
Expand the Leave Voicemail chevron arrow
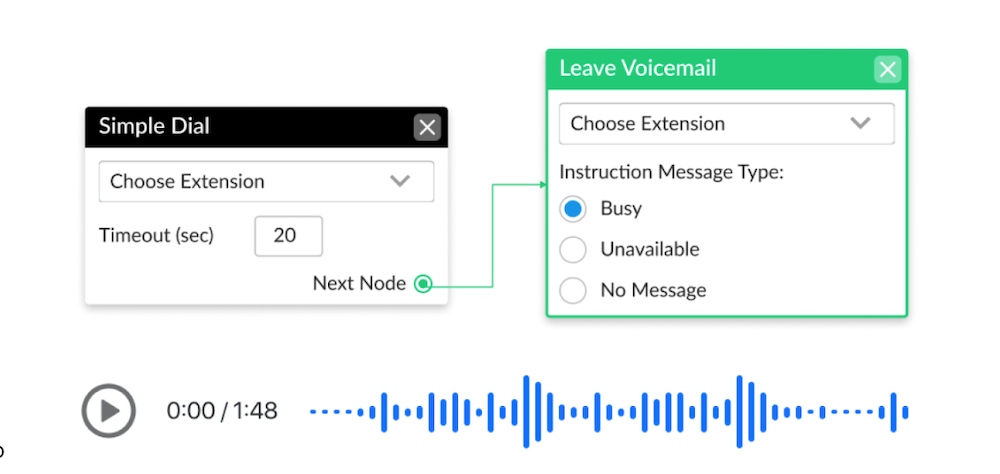[x=860, y=123]
